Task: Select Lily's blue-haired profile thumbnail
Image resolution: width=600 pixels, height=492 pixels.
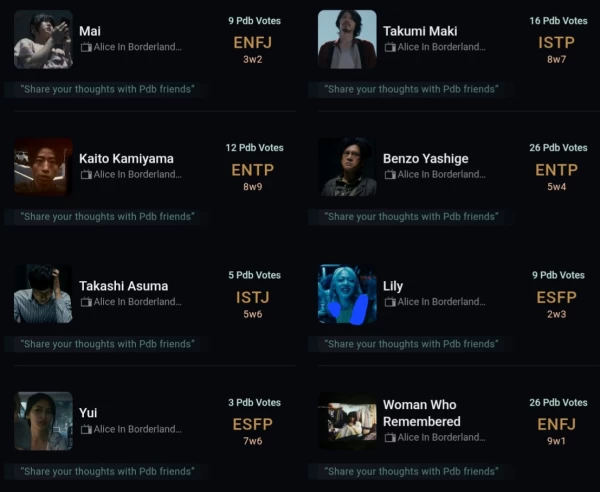Action: click(x=347, y=294)
